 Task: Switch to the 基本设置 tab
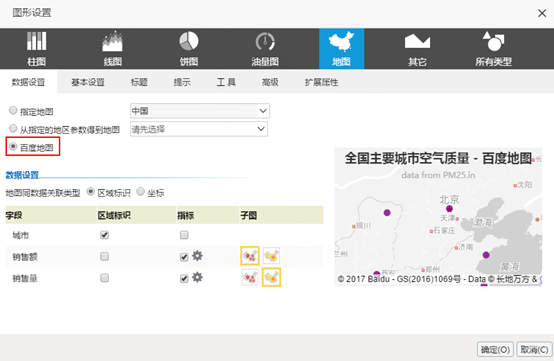click(x=88, y=82)
